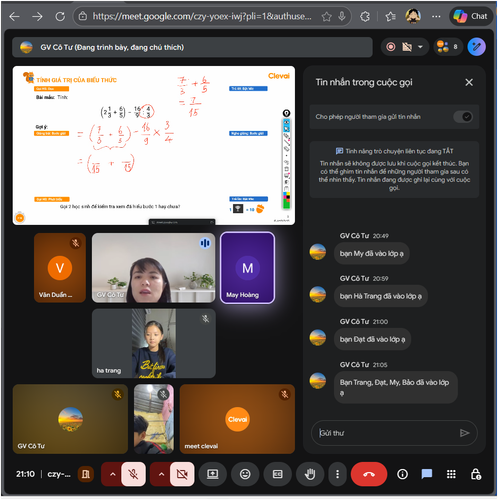The width and height of the screenshot is (498, 500).
Task: Open emoji reactions
Action: (245, 474)
